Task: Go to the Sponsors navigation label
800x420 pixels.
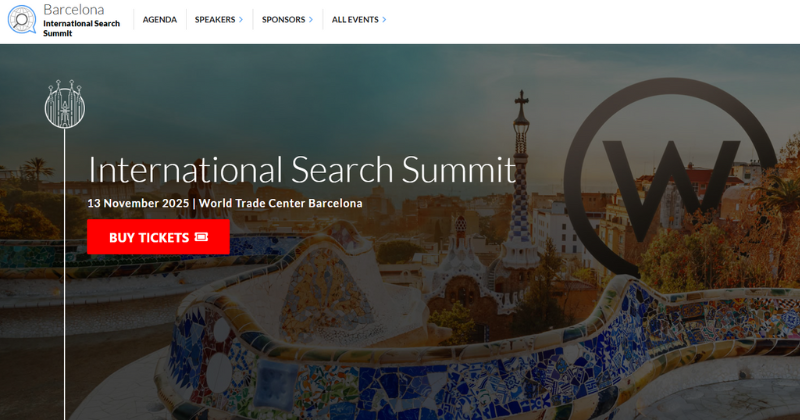Action: pos(283,19)
